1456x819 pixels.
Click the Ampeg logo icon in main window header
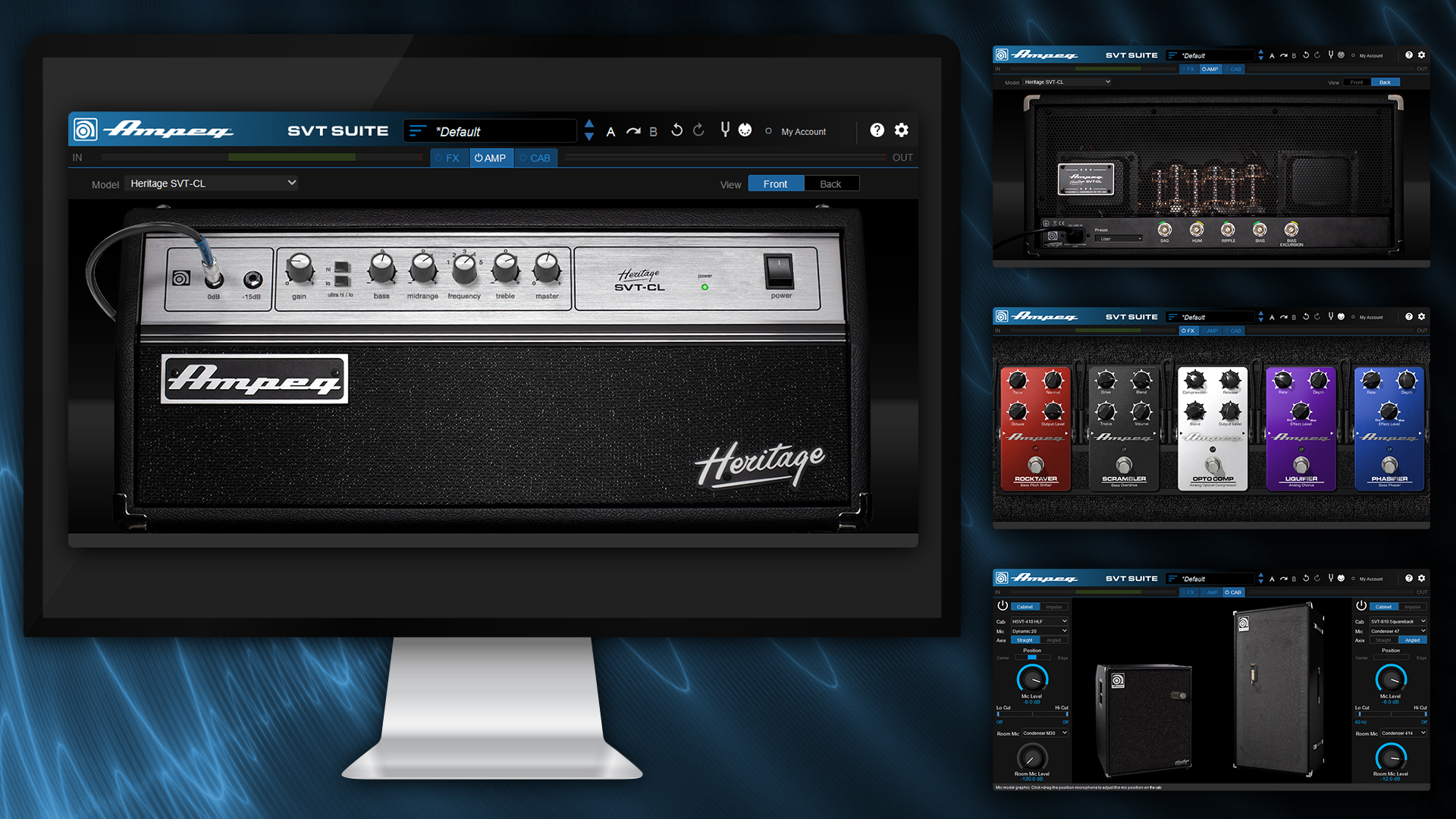tap(85, 130)
